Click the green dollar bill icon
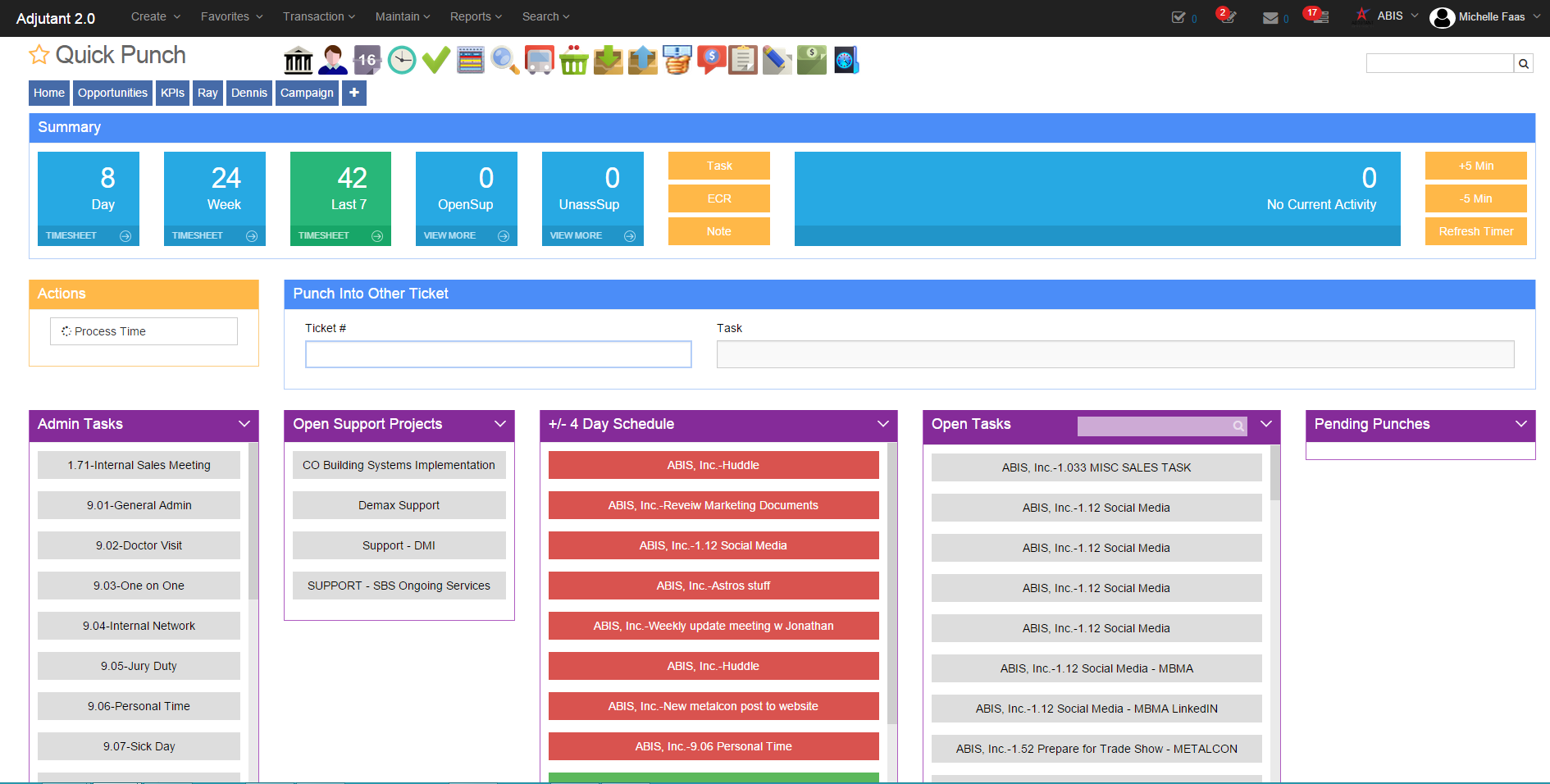Screen dimensions: 1550x784 coord(812,60)
